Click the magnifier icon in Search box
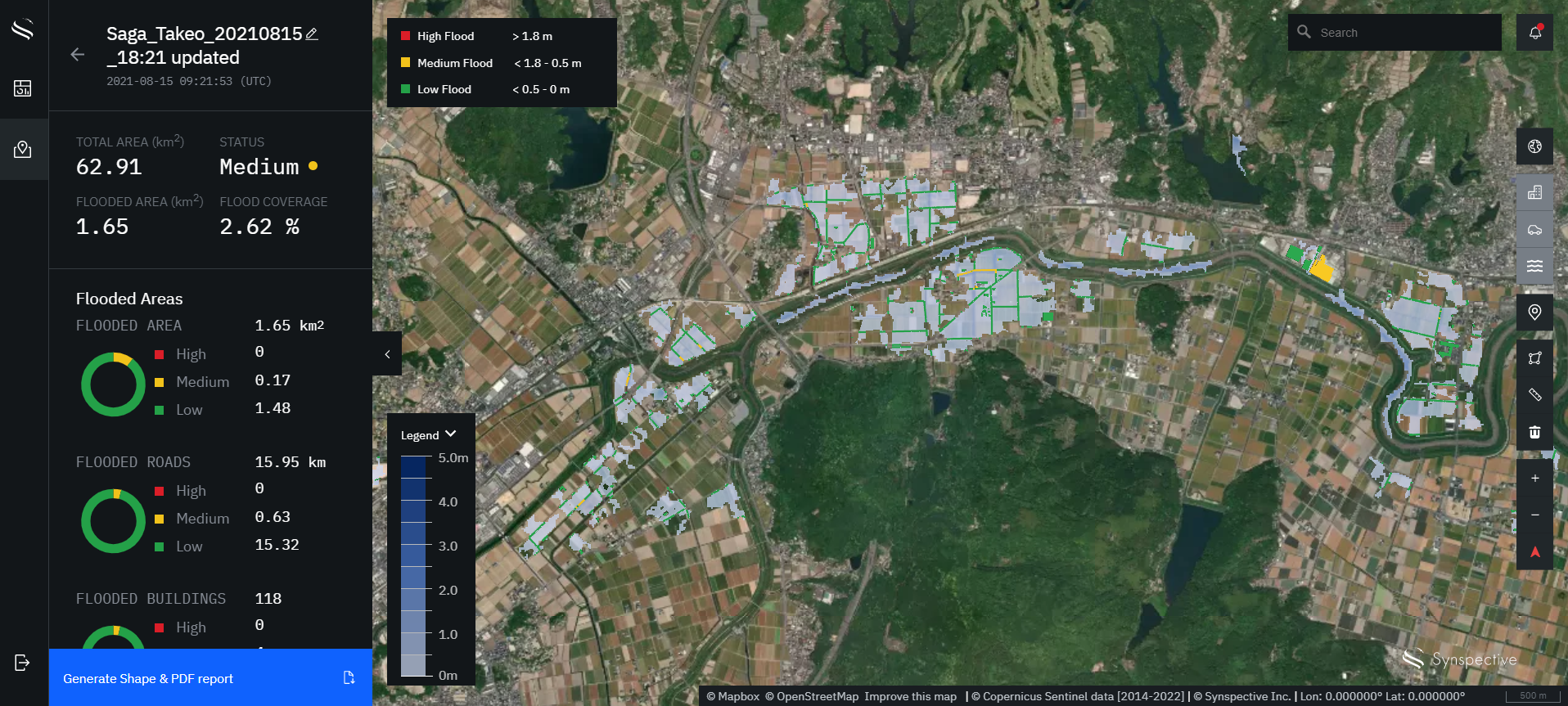1568x706 pixels. (1304, 32)
